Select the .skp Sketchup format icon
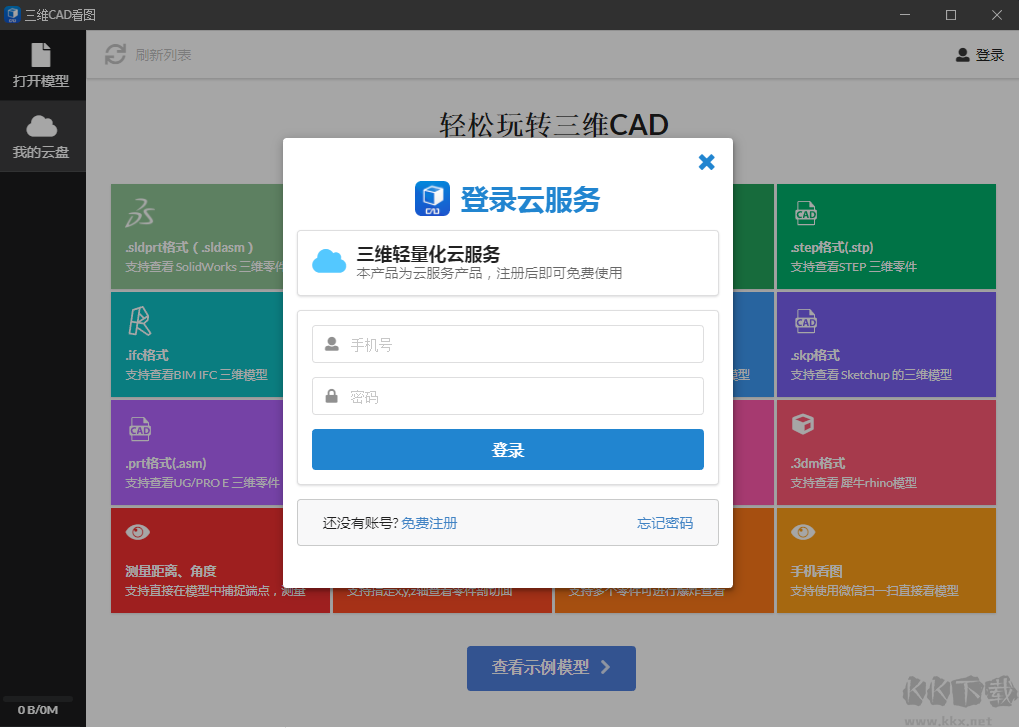Viewport: 1019px width, 728px height. (x=806, y=322)
